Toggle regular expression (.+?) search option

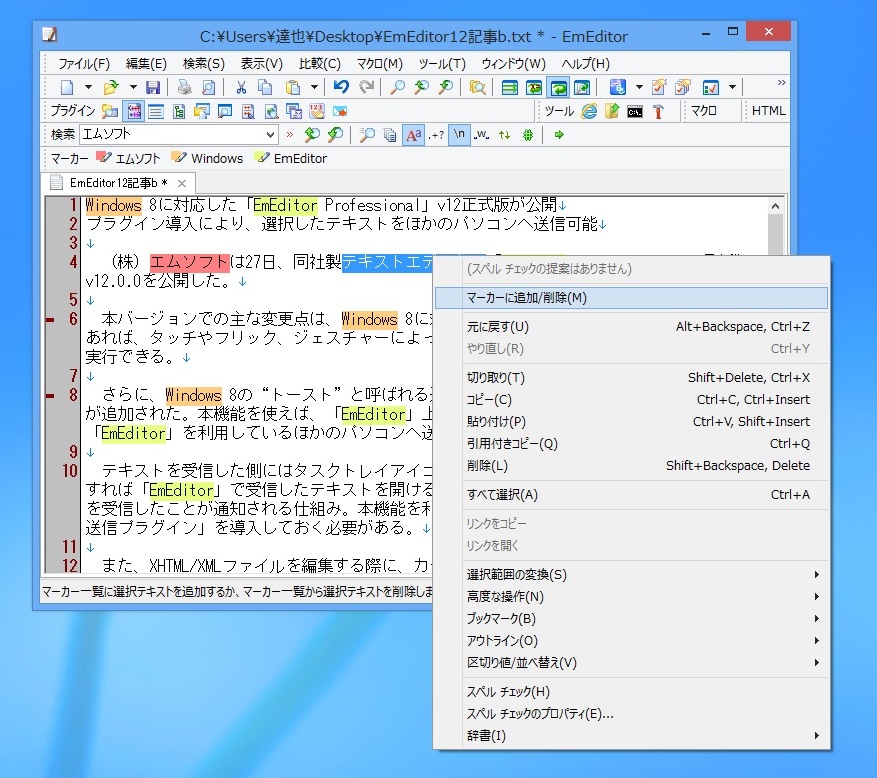(436, 135)
